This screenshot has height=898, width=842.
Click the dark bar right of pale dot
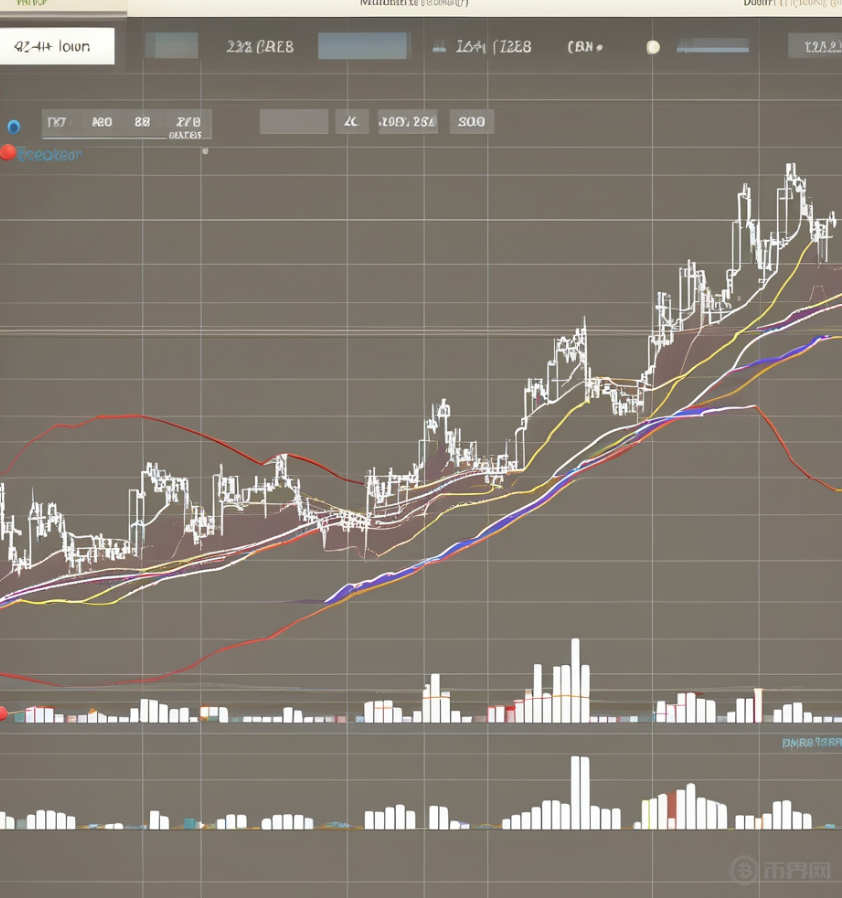click(x=712, y=46)
